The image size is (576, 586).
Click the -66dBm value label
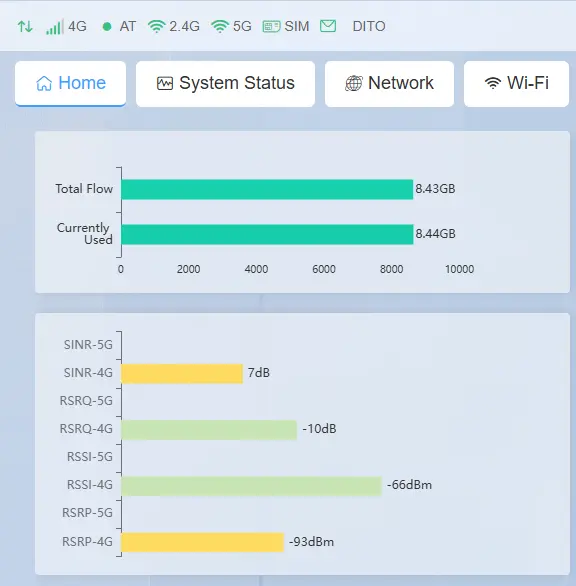[x=409, y=485]
